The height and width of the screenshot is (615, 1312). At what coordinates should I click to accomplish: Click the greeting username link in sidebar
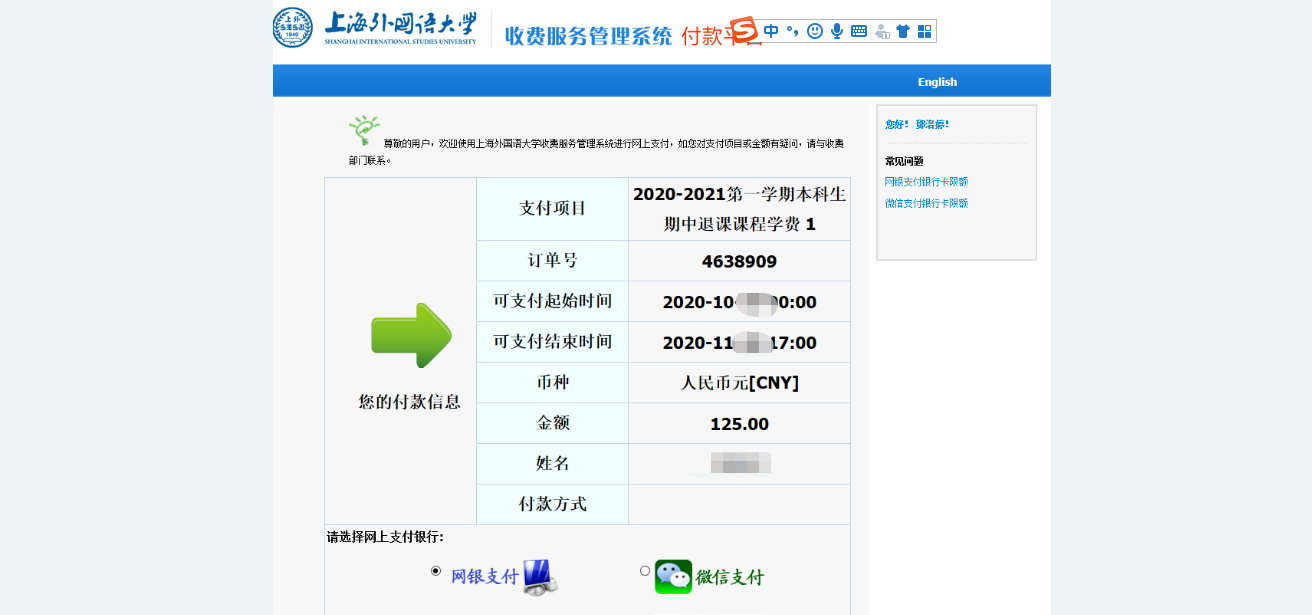pyautogui.click(x=932, y=124)
